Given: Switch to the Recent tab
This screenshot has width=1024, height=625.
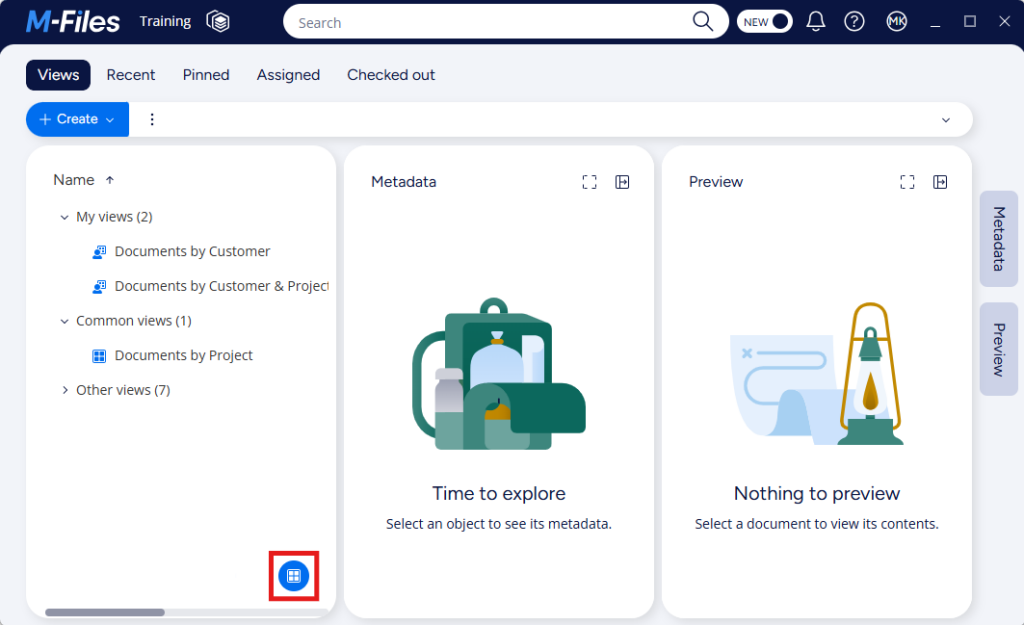Looking at the screenshot, I should point(131,75).
